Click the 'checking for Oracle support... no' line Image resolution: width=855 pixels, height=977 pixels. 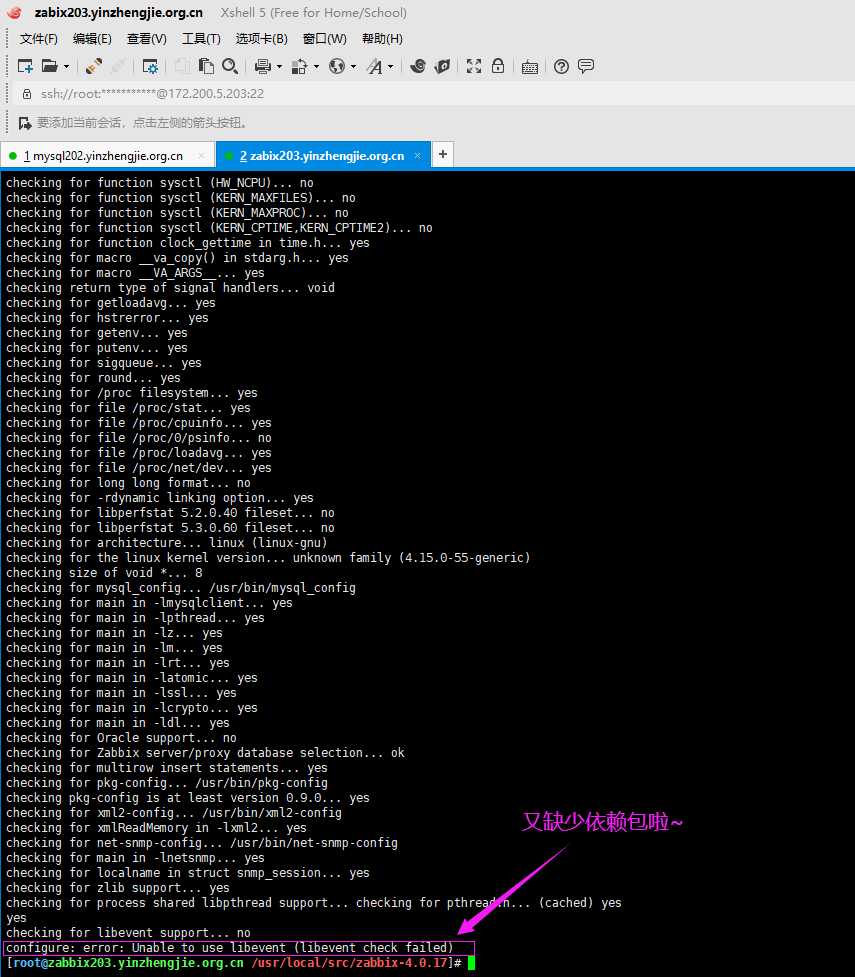coord(121,738)
